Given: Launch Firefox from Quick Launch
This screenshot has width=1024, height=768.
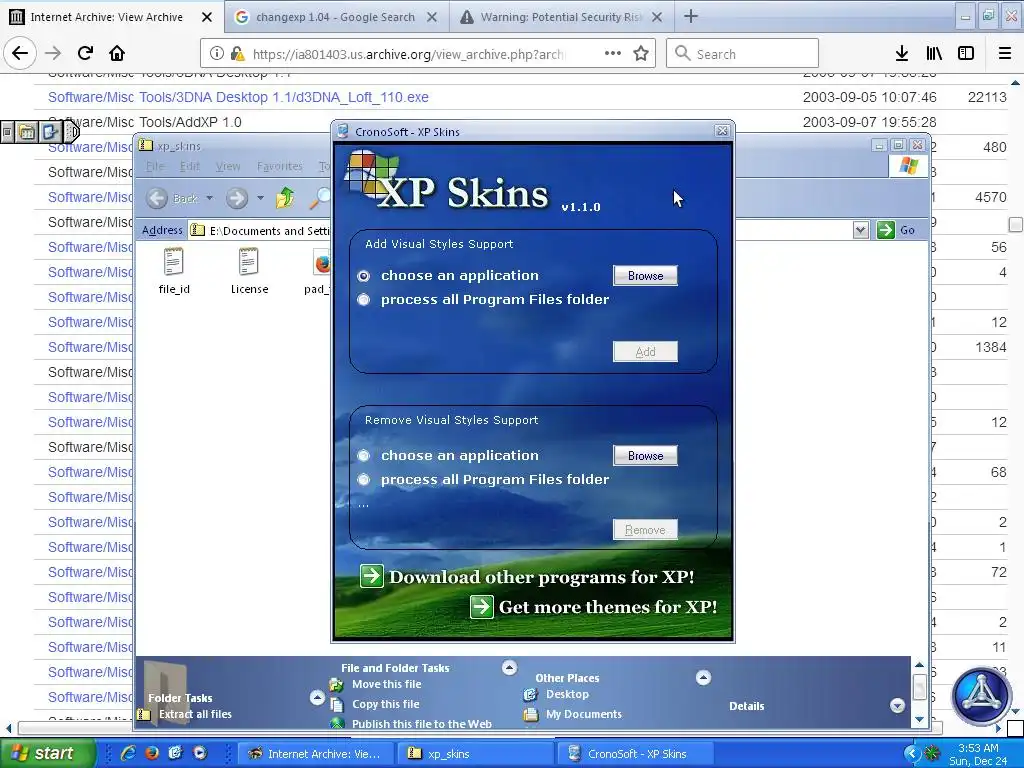Looking at the screenshot, I should (x=152, y=753).
